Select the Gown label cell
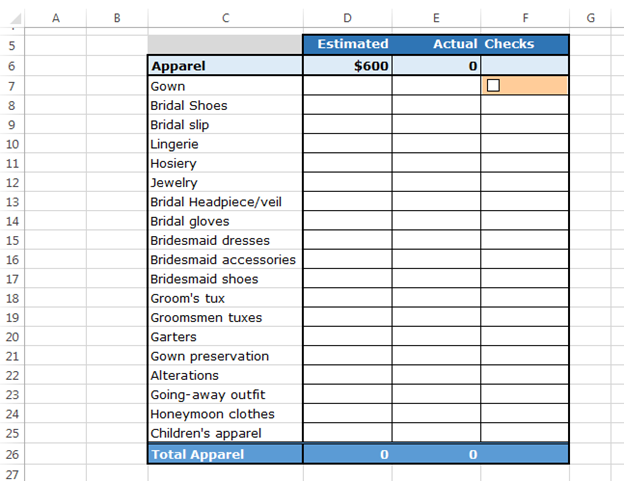The height and width of the screenshot is (481, 624). 225,86
